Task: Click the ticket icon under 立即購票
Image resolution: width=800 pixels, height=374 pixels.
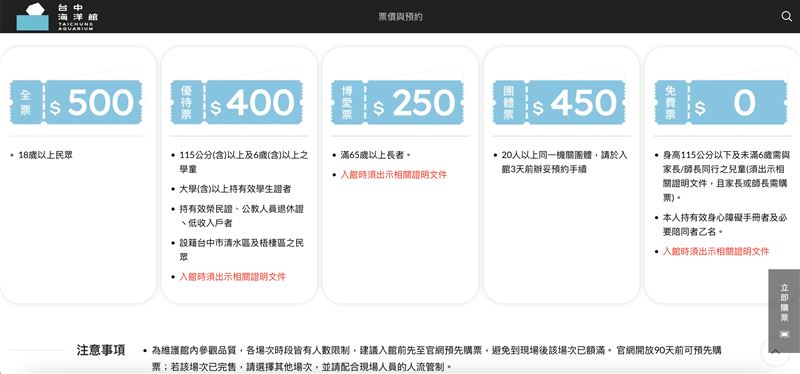Action: pos(784,334)
